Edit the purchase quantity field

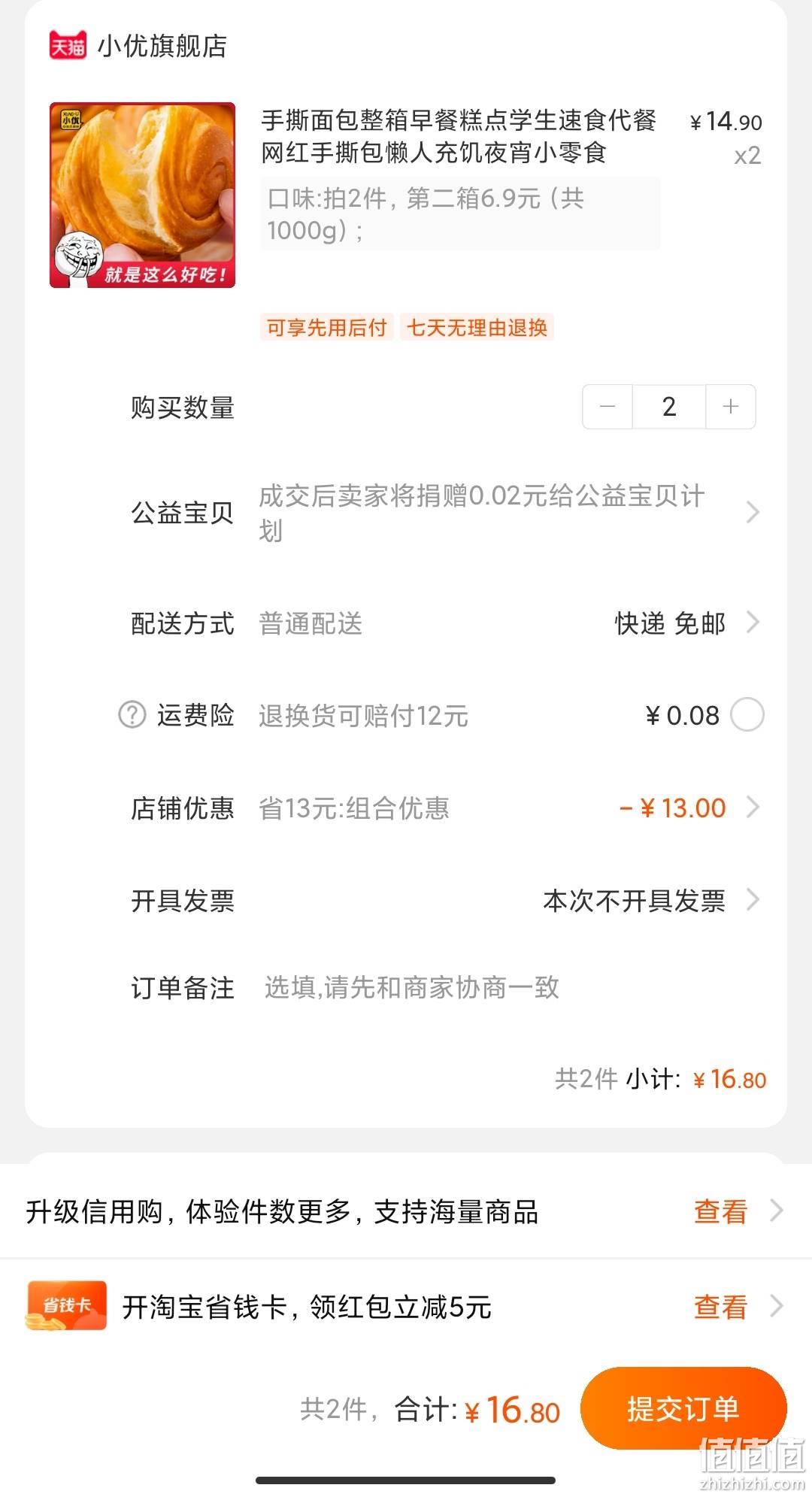(x=669, y=407)
